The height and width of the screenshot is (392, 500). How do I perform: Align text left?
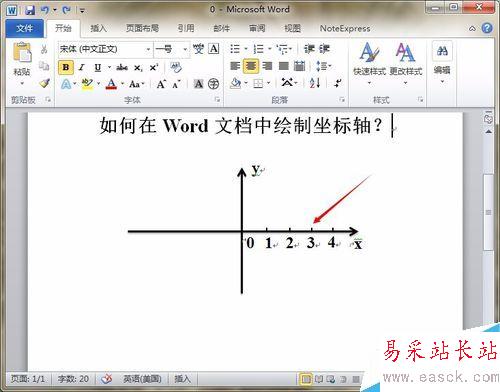(235, 66)
